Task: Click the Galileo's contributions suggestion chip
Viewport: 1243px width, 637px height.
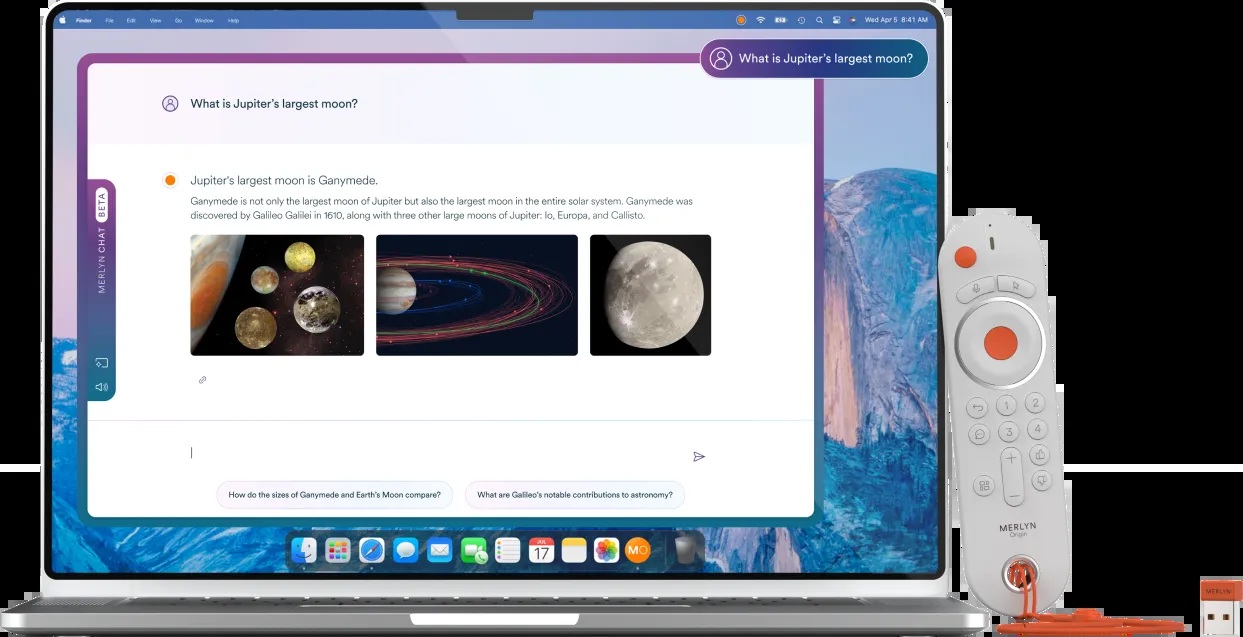Action: pos(575,494)
